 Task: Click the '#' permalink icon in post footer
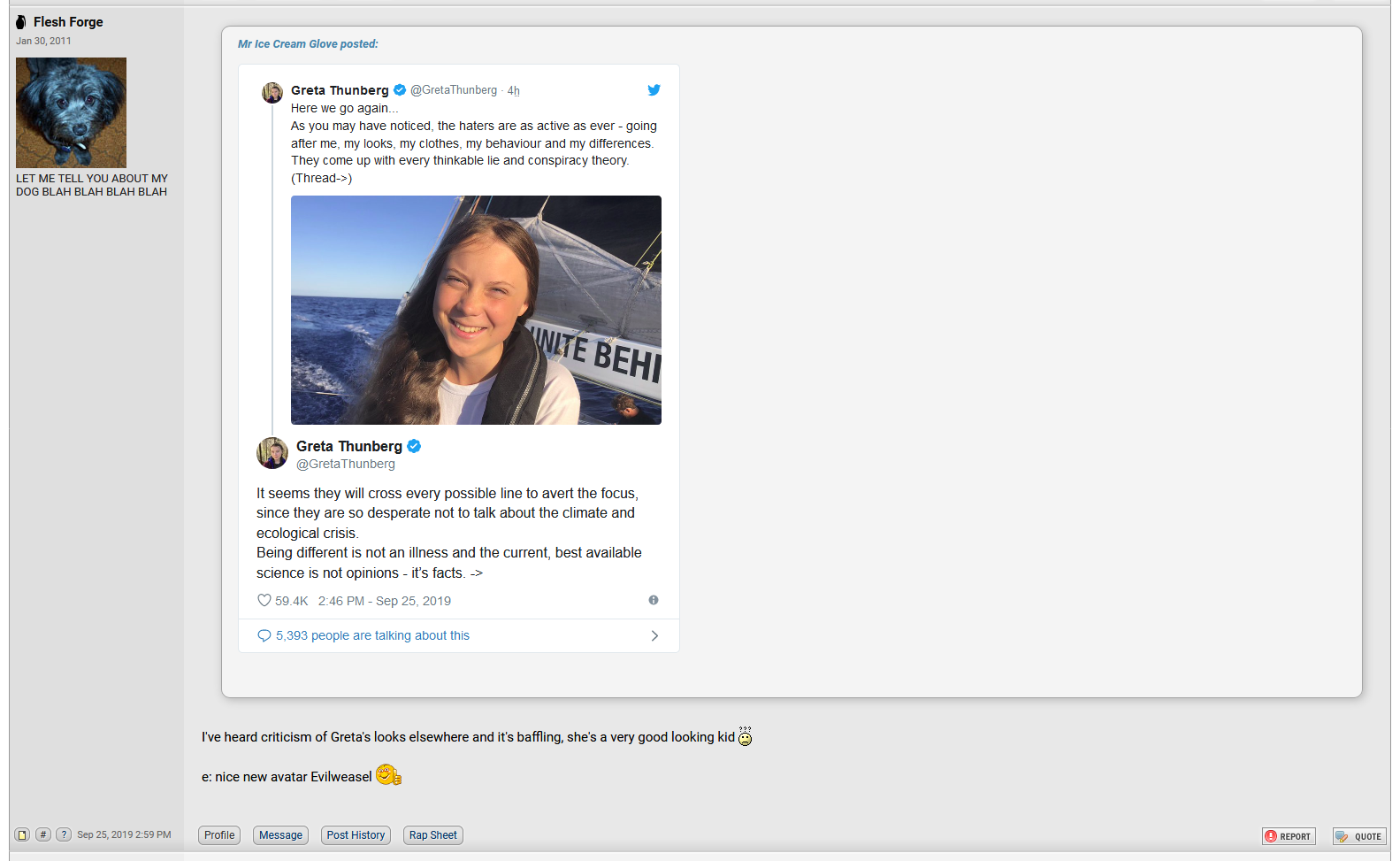43,834
